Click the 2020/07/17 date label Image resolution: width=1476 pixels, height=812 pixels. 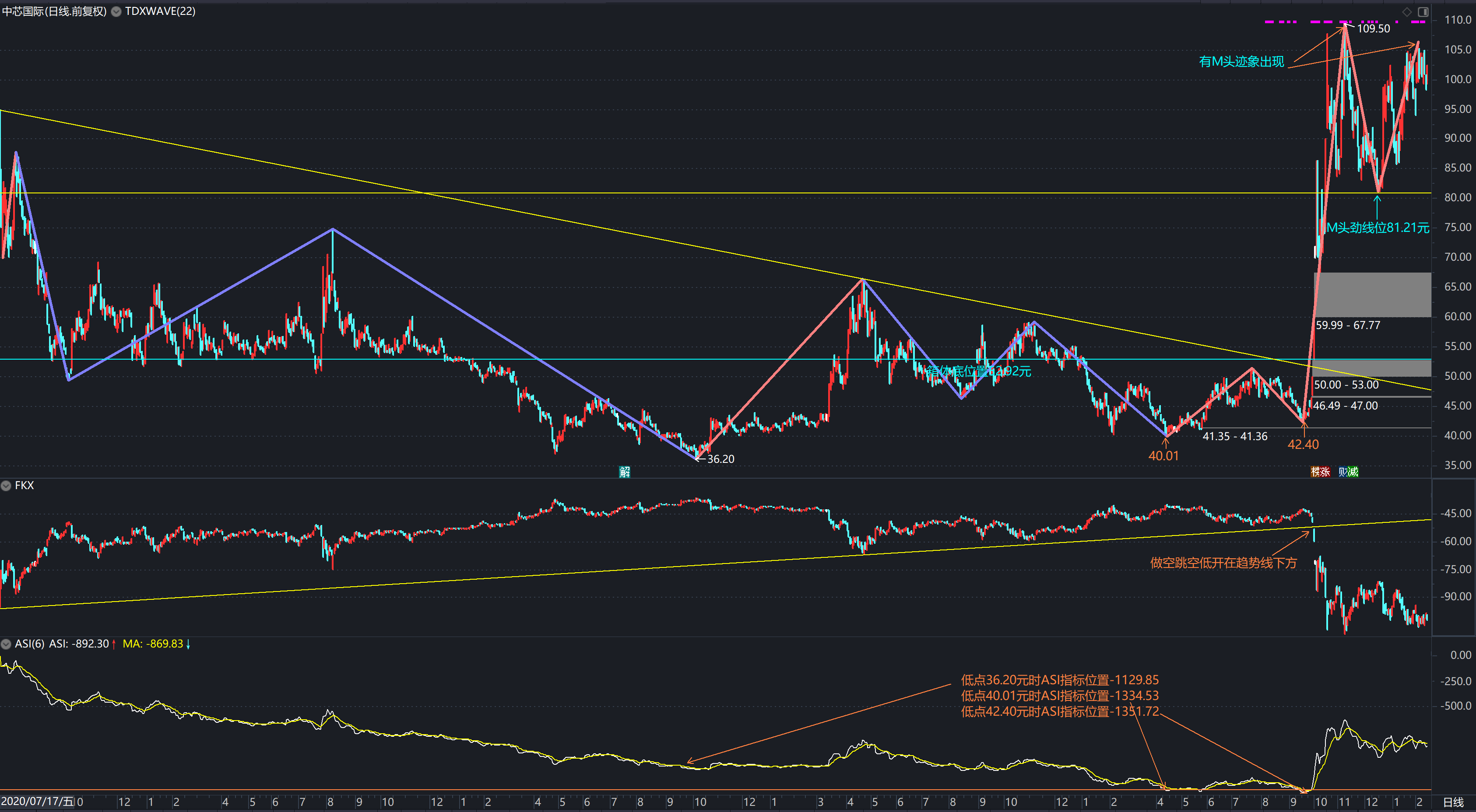(37, 801)
